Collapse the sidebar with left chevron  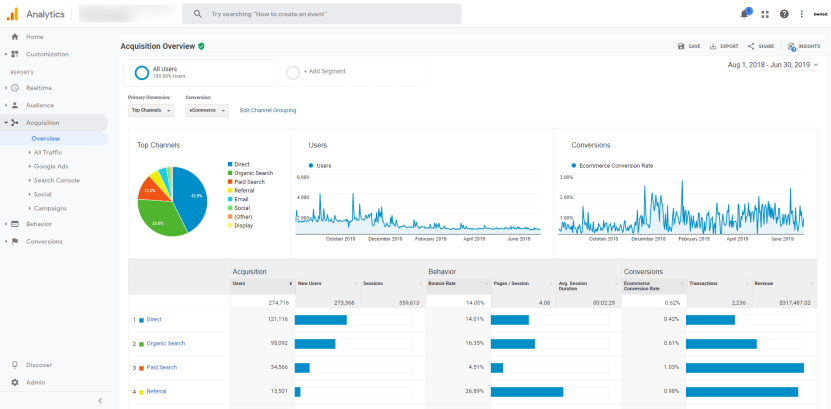[x=100, y=401]
